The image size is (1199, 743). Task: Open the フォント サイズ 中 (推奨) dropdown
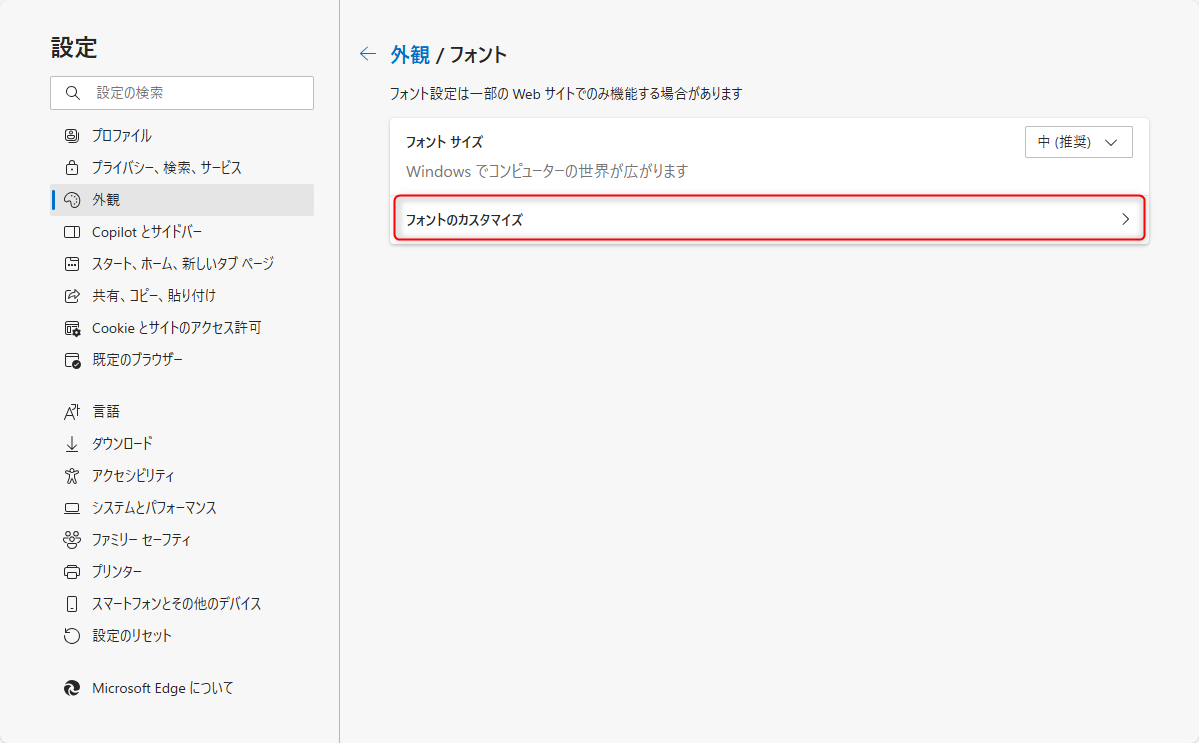(1078, 142)
